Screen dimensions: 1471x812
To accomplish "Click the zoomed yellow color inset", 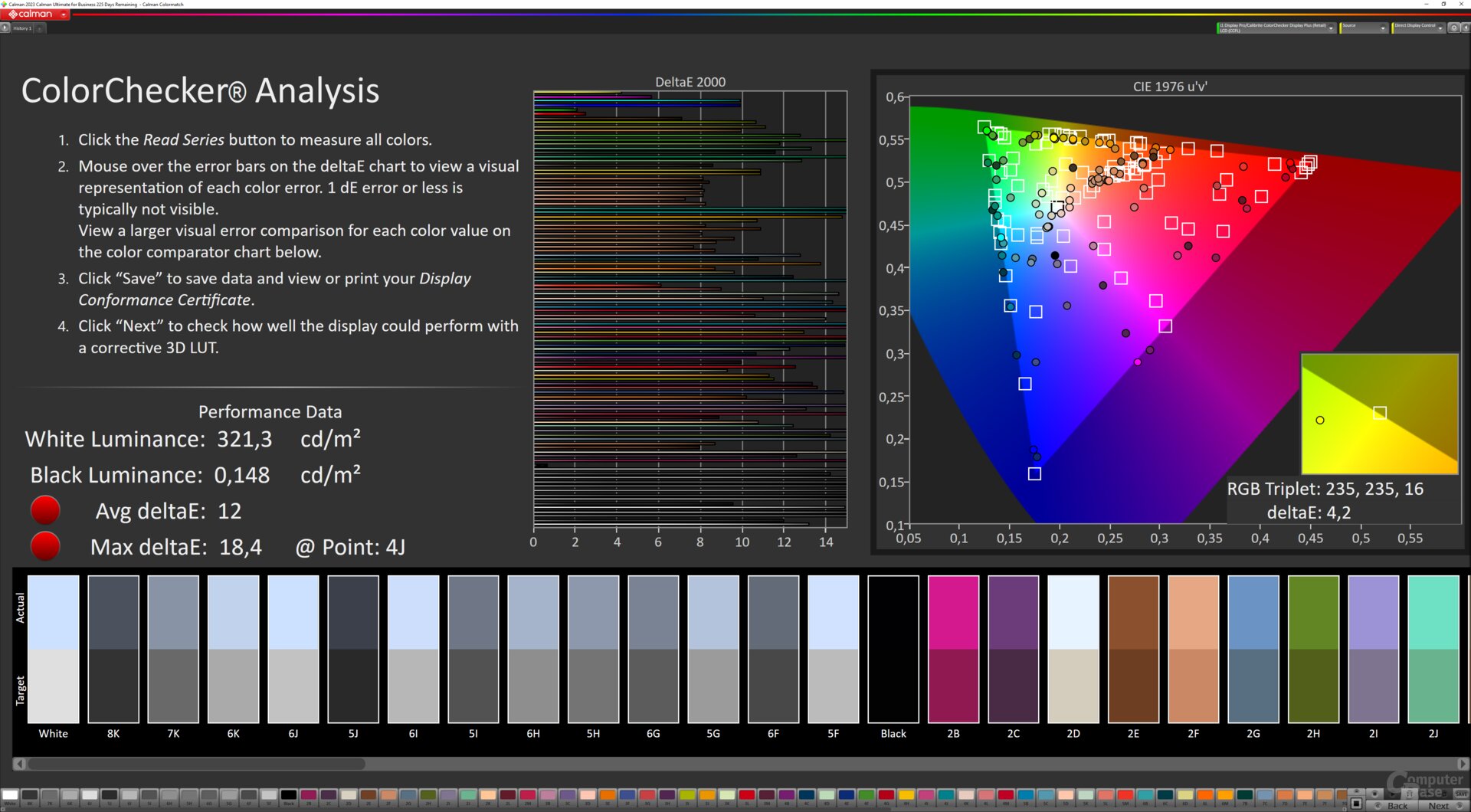I will point(1379,414).
